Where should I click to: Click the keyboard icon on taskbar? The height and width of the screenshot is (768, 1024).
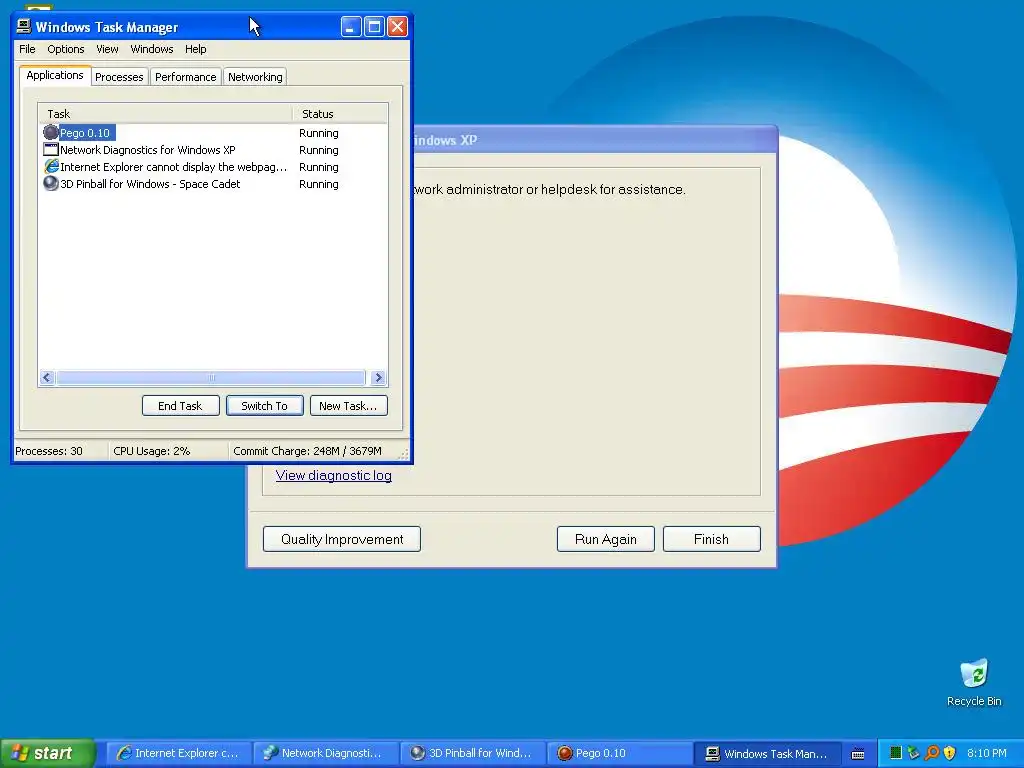coord(858,754)
